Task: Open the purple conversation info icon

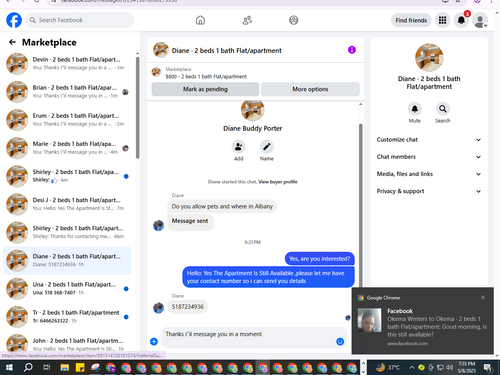Action: (352, 50)
